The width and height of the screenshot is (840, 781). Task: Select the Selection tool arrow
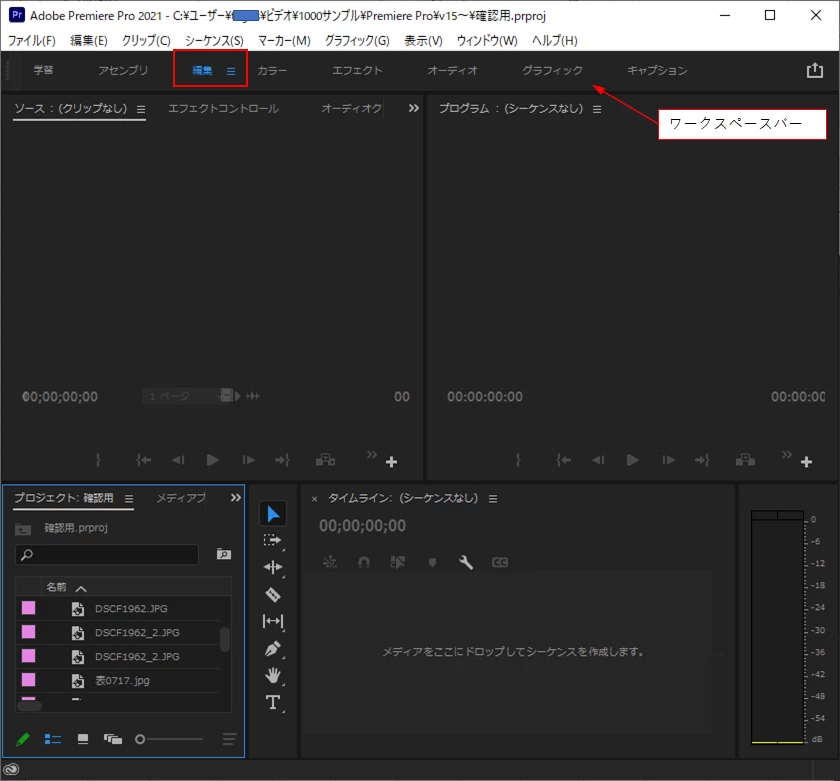click(273, 514)
